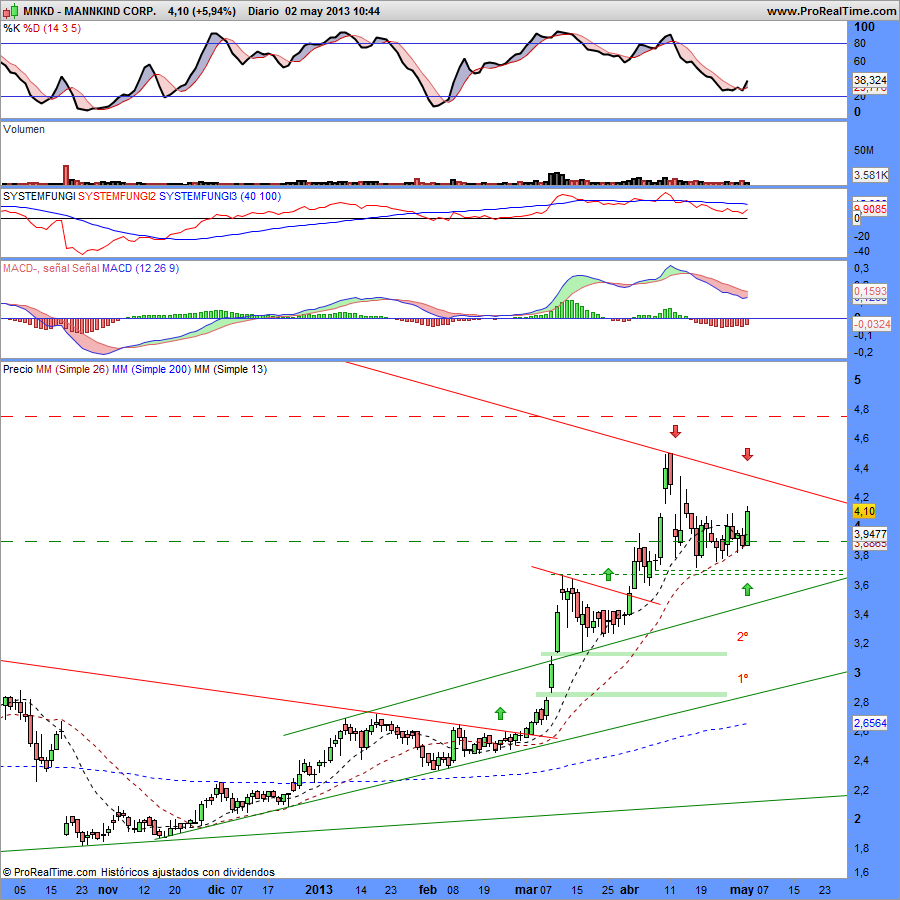Select the red "2°" annotation
Image resolution: width=900 pixels, height=900 pixels.
[x=742, y=637]
